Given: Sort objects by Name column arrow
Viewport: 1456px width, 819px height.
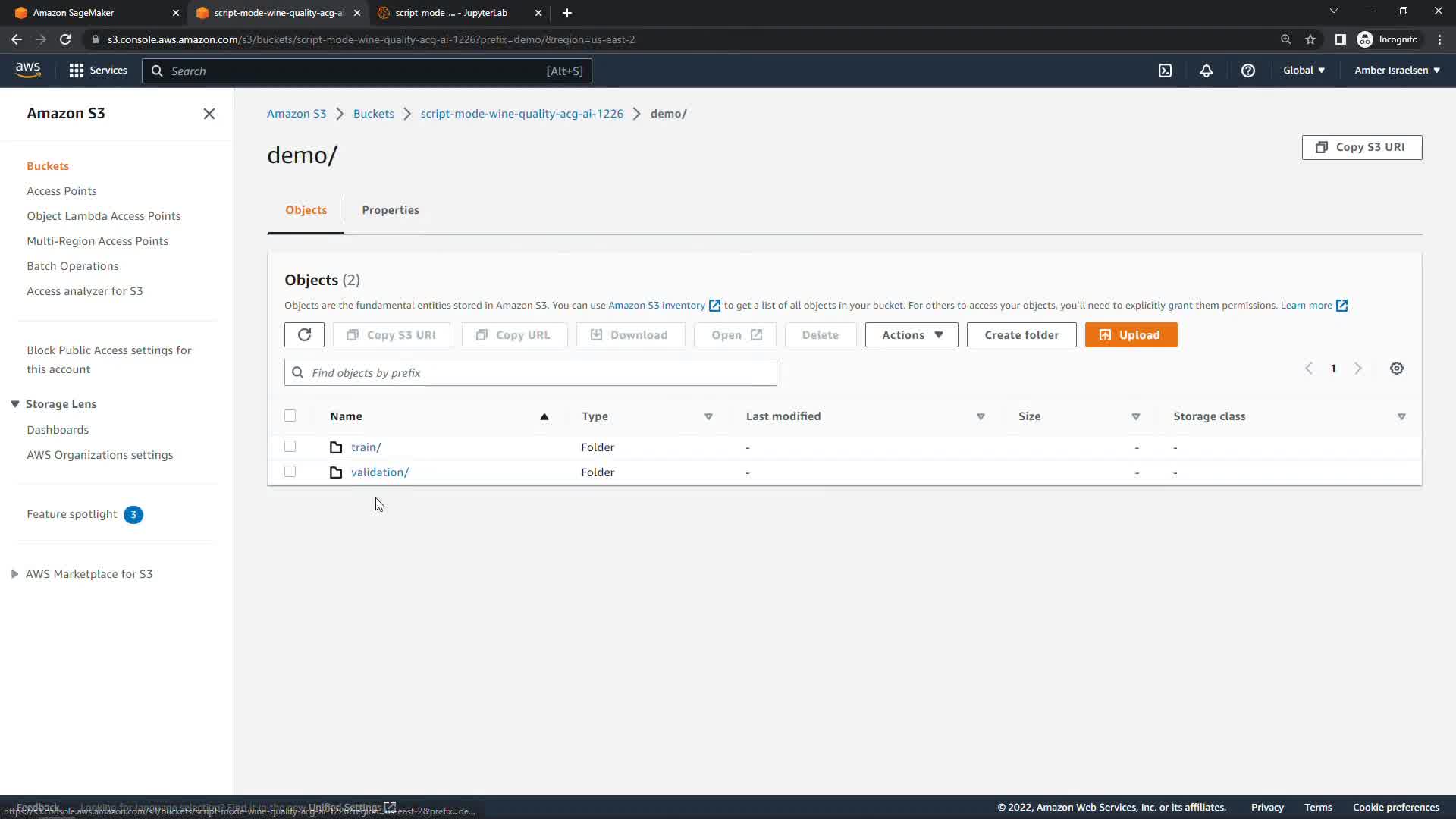Looking at the screenshot, I should pyautogui.click(x=544, y=416).
